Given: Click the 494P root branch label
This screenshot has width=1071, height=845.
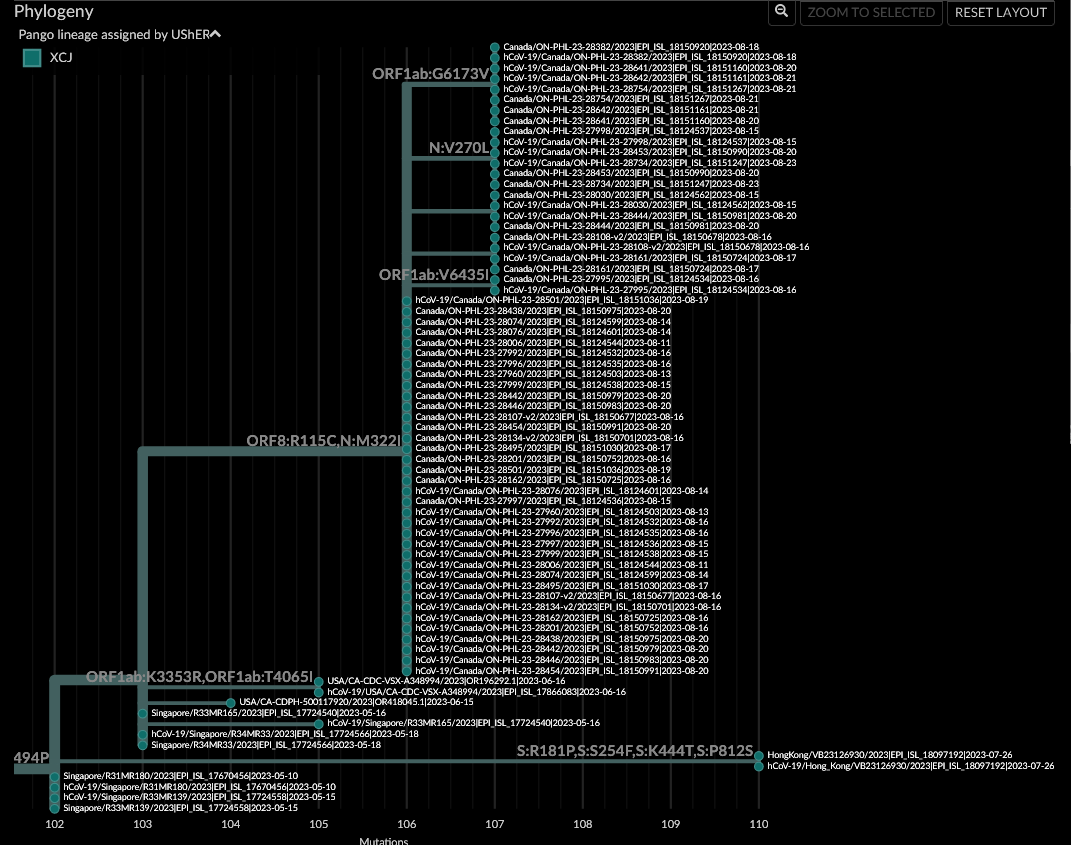Looking at the screenshot, I should [31, 758].
